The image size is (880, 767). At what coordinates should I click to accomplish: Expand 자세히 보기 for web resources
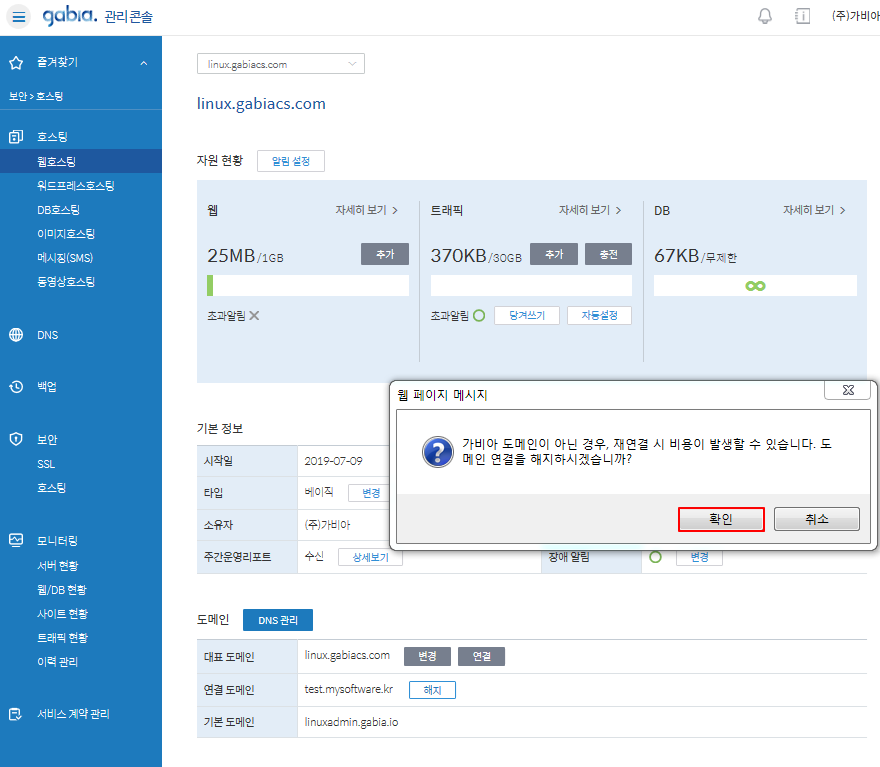pyautogui.click(x=366, y=210)
